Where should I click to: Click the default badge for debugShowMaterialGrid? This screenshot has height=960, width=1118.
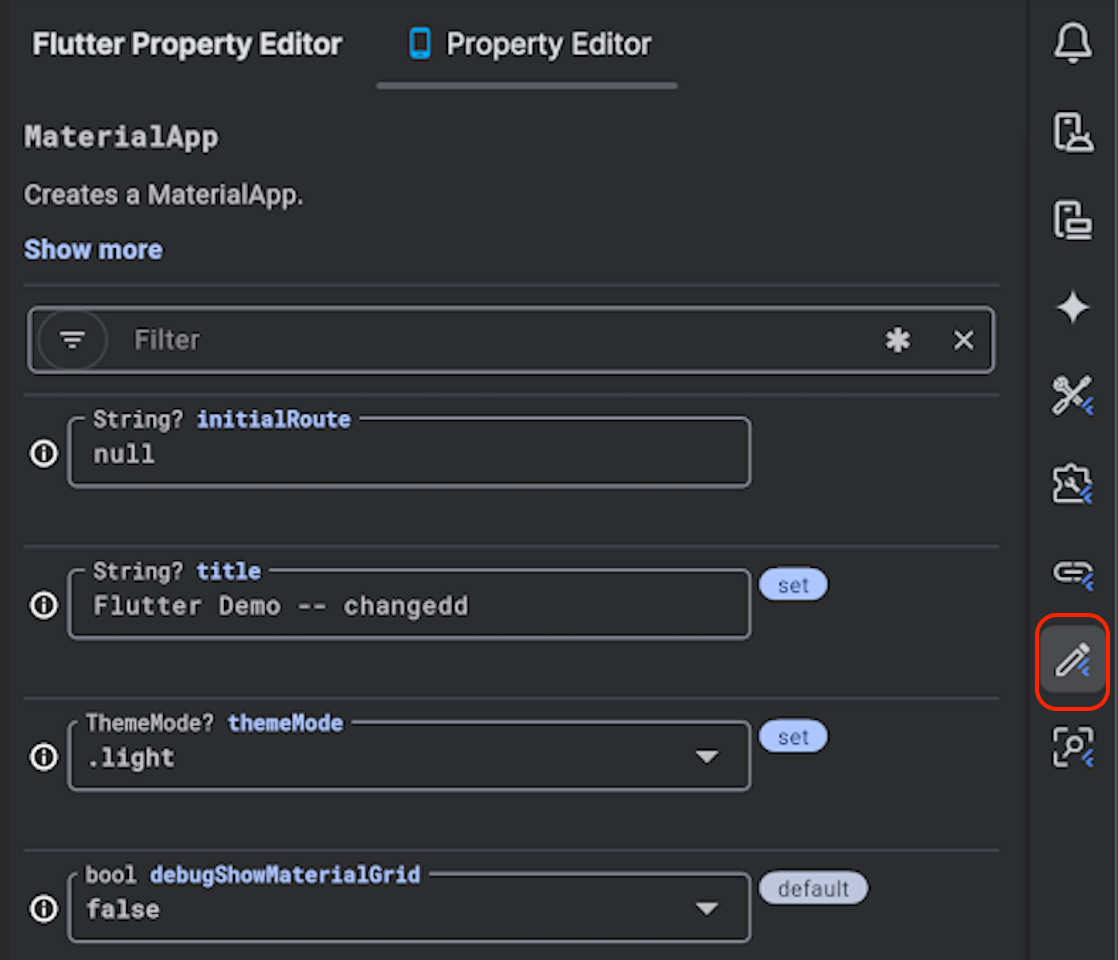click(x=814, y=888)
